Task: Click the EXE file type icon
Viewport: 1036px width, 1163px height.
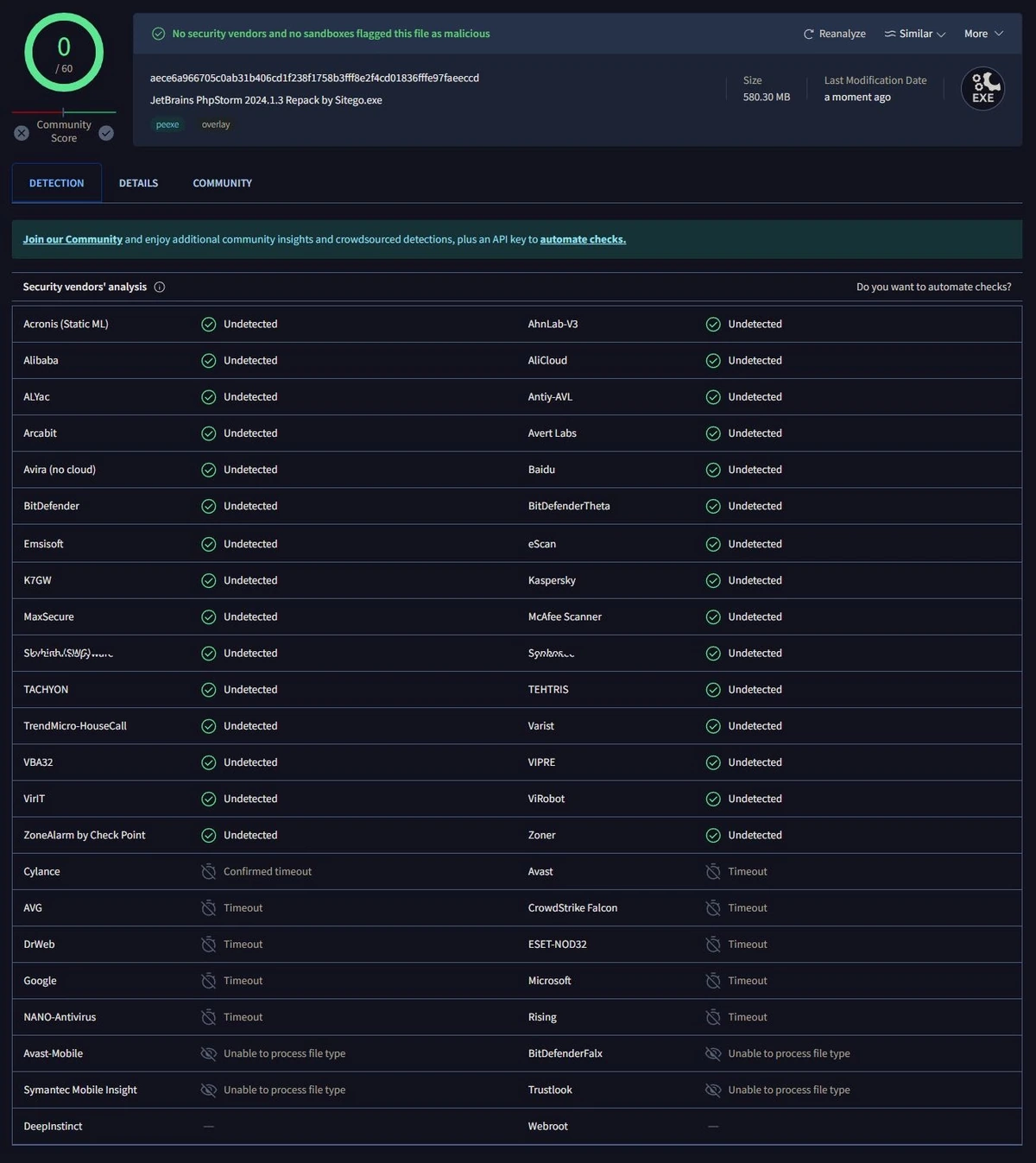Action: click(982, 88)
